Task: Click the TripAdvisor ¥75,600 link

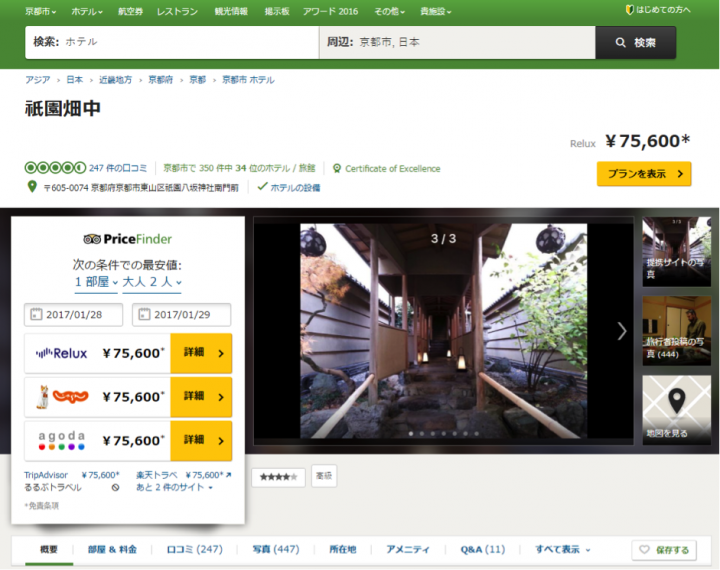Action: coord(72,475)
